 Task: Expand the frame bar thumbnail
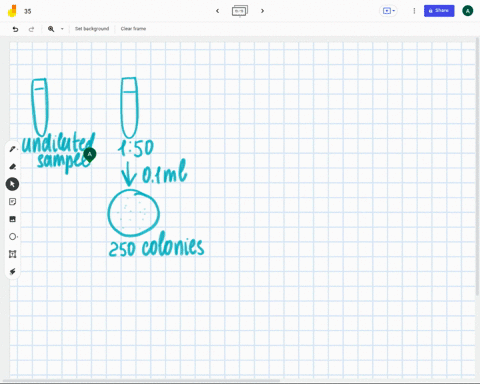tap(240, 11)
